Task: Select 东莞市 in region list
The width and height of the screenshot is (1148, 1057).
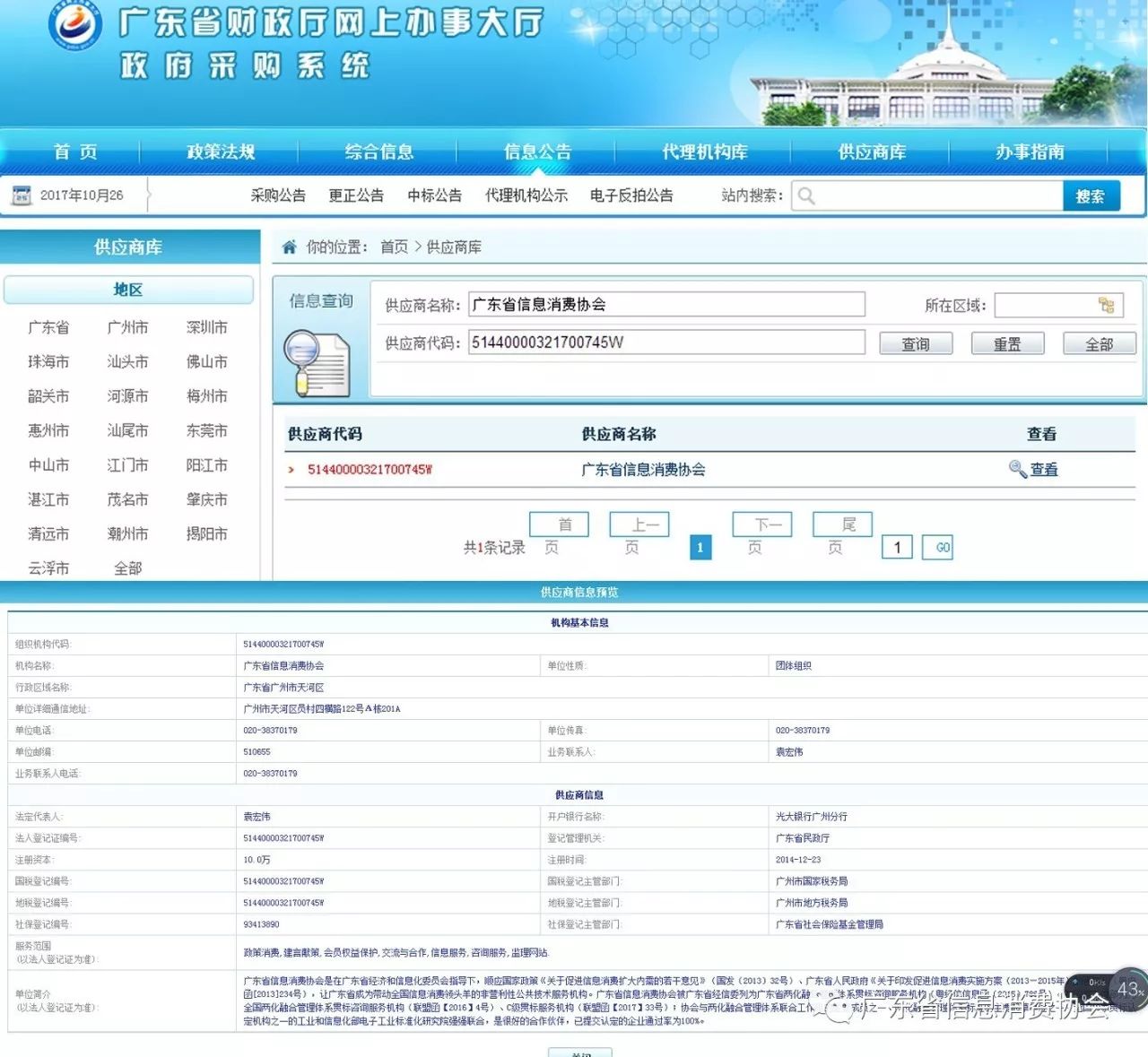Action: (x=207, y=431)
